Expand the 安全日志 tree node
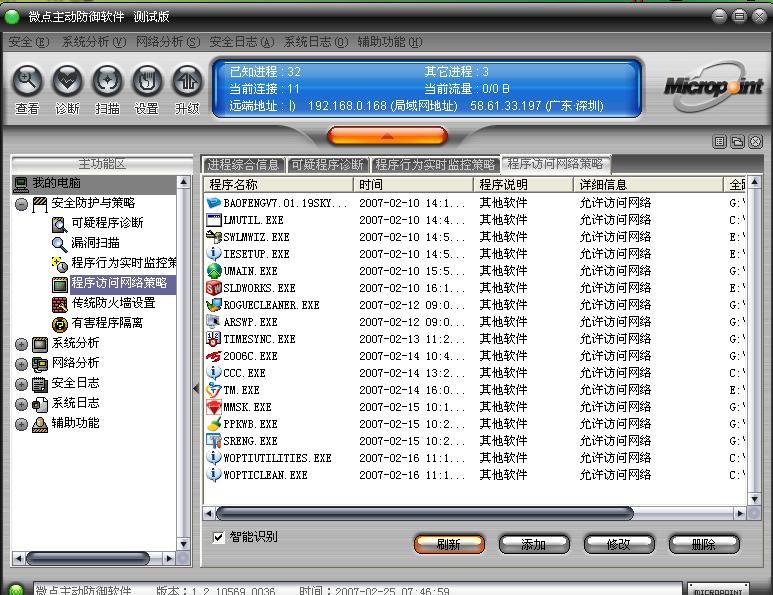The width and height of the screenshot is (773, 595). click(21, 384)
